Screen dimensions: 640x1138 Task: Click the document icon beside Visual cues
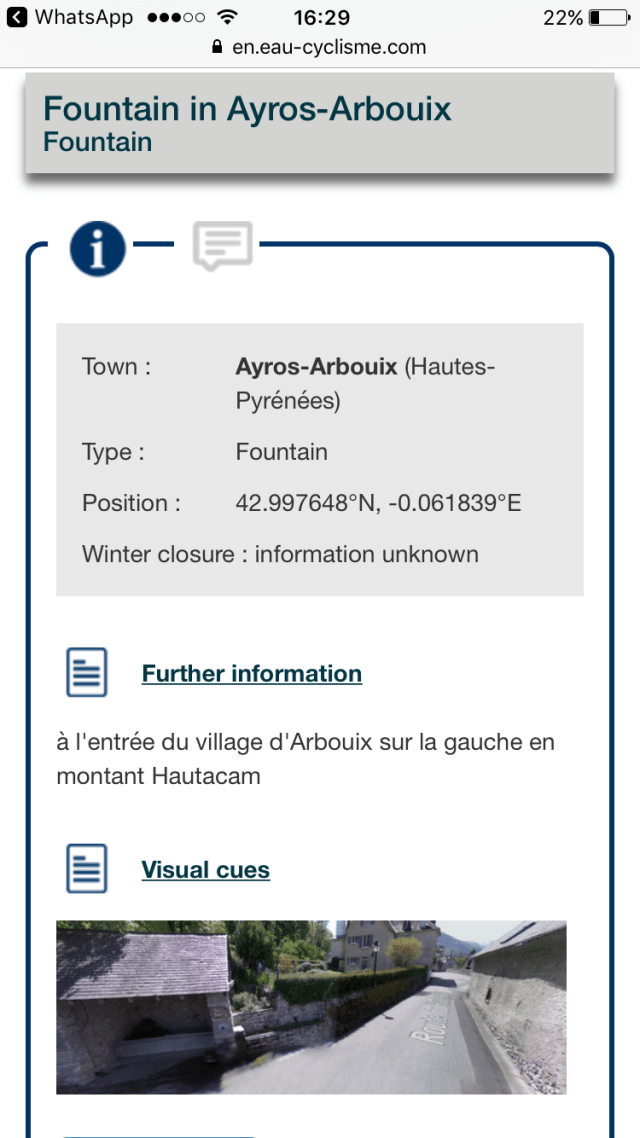(86, 868)
